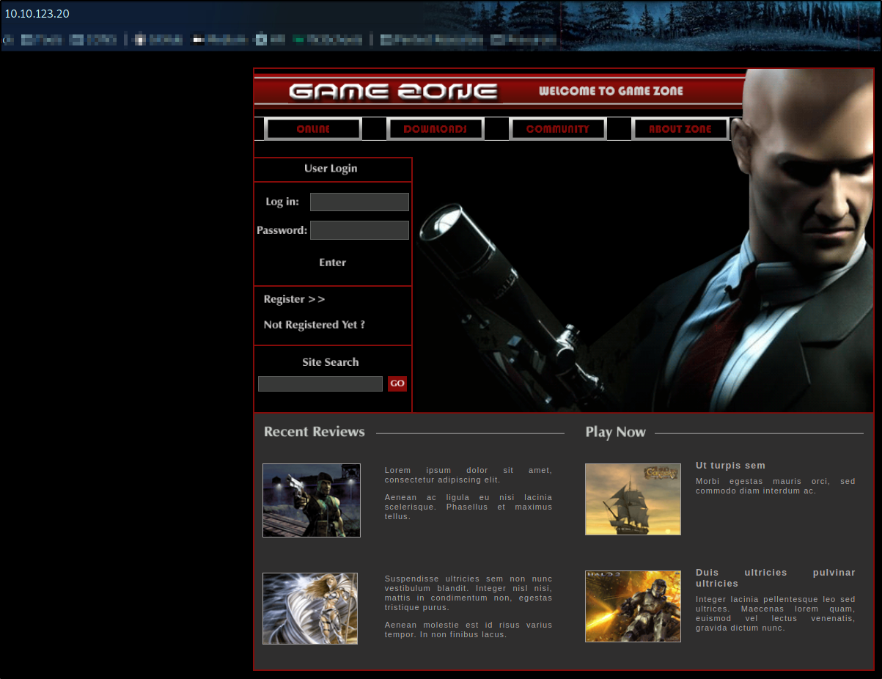Click the 'Aenean ac ligula eu nisi' paragraph
This screenshot has height=679, width=882.
[x=468, y=507]
